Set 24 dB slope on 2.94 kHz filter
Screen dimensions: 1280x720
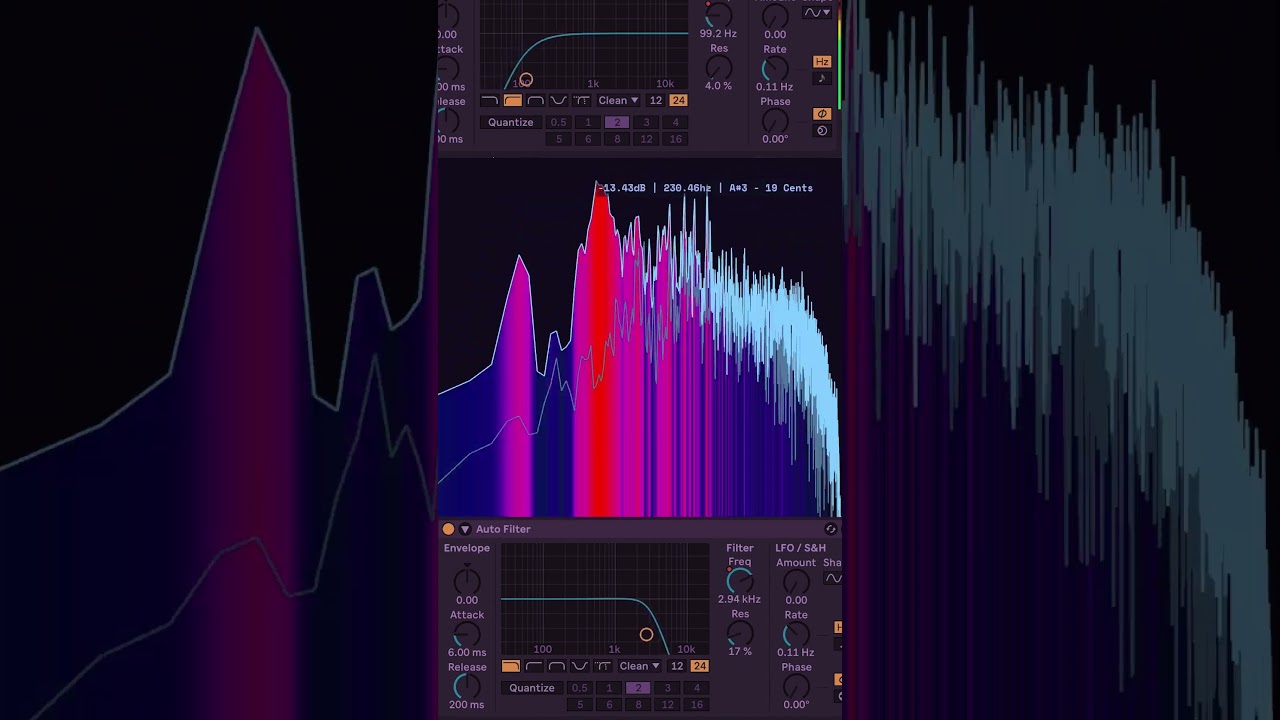pyautogui.click(x=700, y=667)
